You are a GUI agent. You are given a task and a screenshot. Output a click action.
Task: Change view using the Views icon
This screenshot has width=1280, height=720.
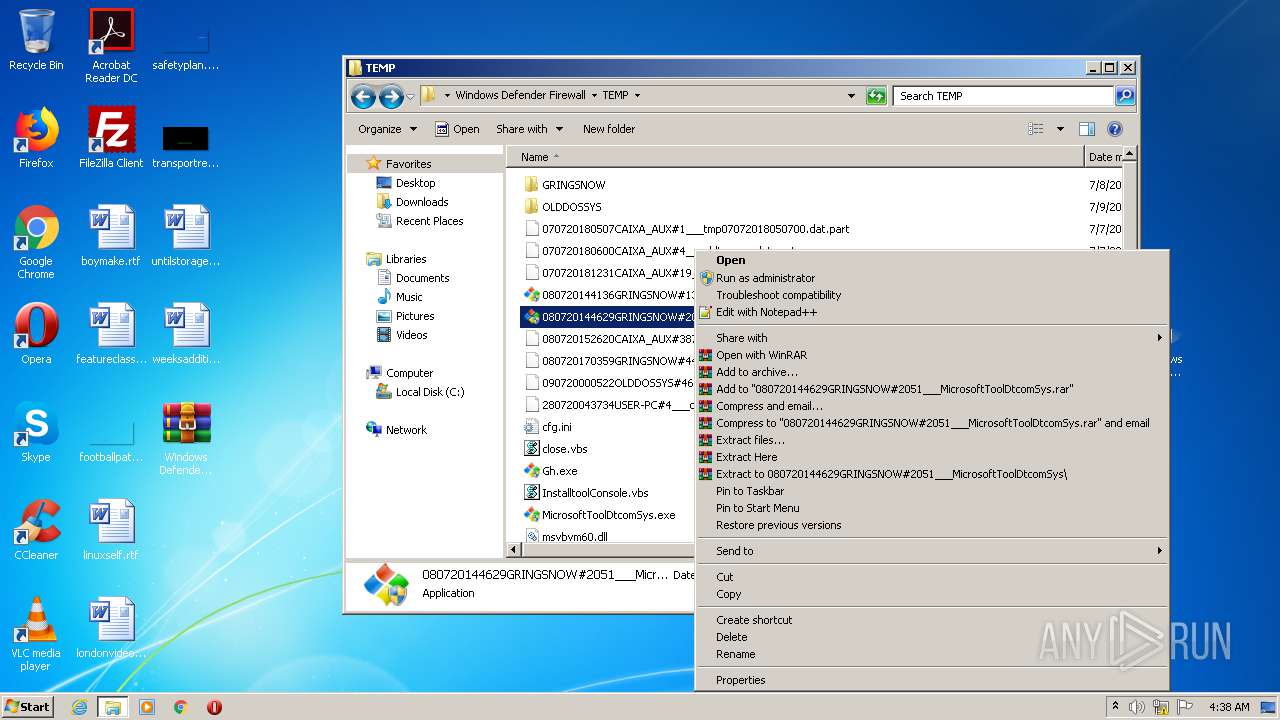click(1036, 129)
